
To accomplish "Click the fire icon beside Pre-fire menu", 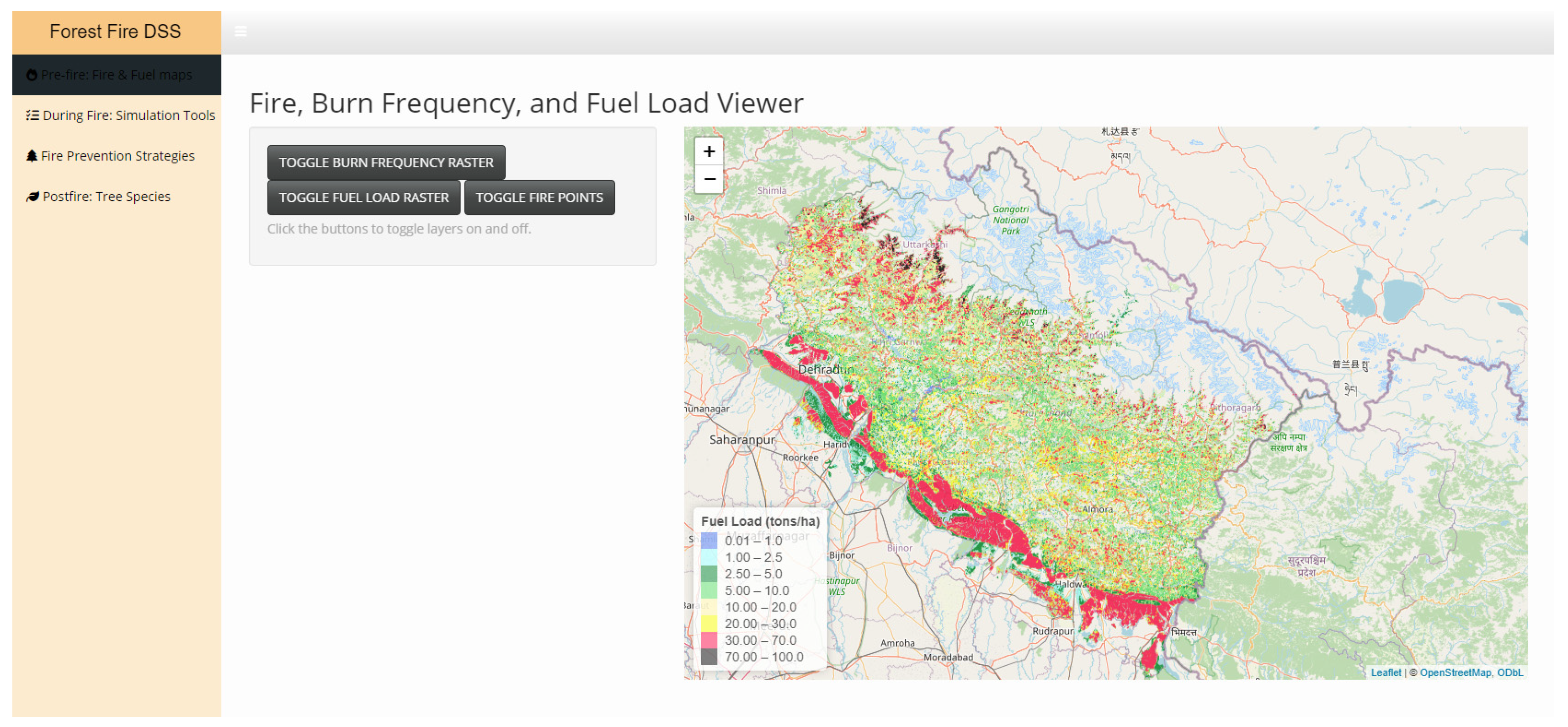I will (32, 75).
